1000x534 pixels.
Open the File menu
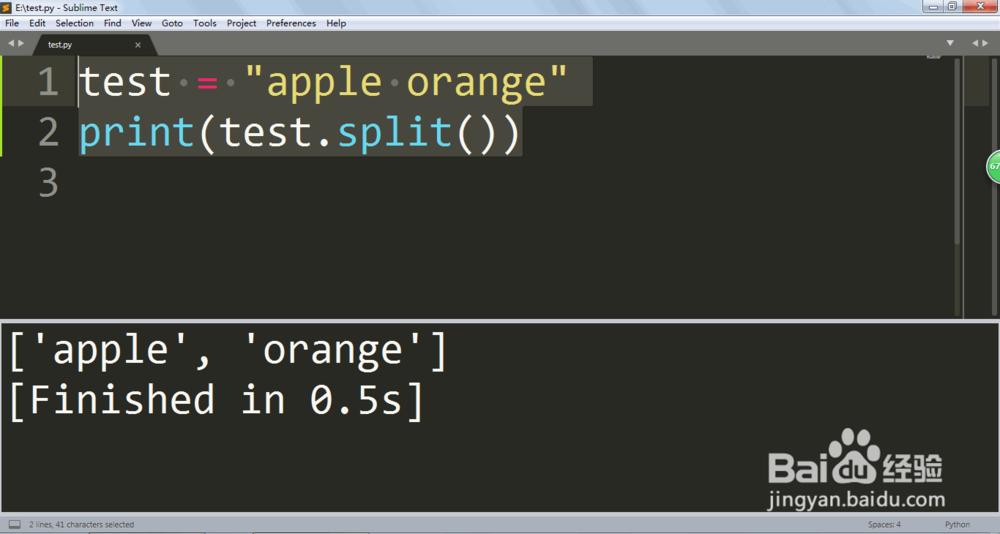(x=12, y=23)
